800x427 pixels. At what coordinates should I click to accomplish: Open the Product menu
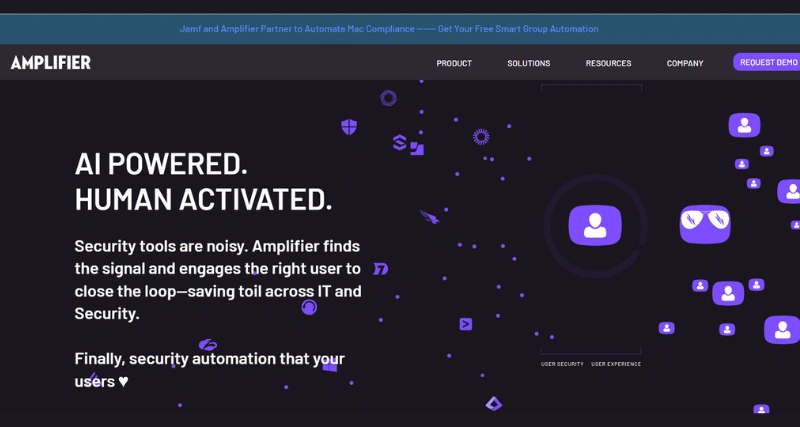click(x=454, y=63)
